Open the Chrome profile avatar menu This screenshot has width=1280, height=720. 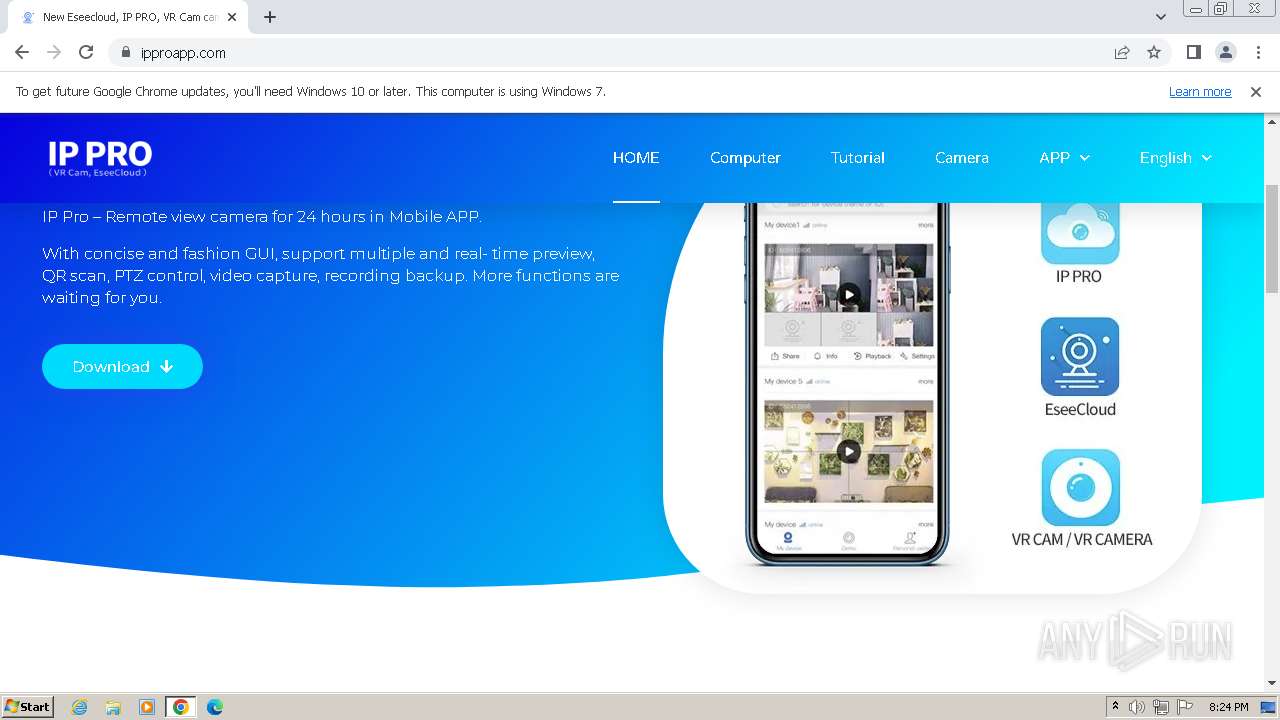[x=1225, y=52]
